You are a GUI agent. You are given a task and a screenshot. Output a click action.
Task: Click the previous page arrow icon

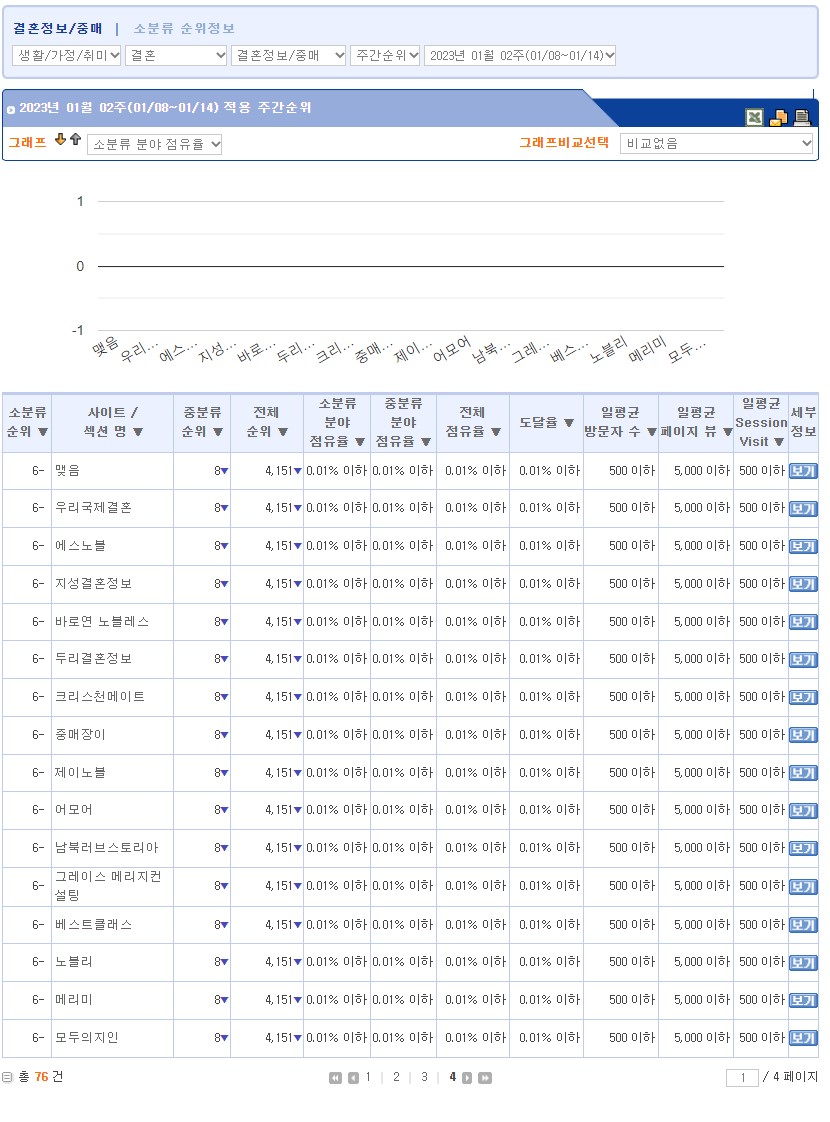(x=353, y=1078)
